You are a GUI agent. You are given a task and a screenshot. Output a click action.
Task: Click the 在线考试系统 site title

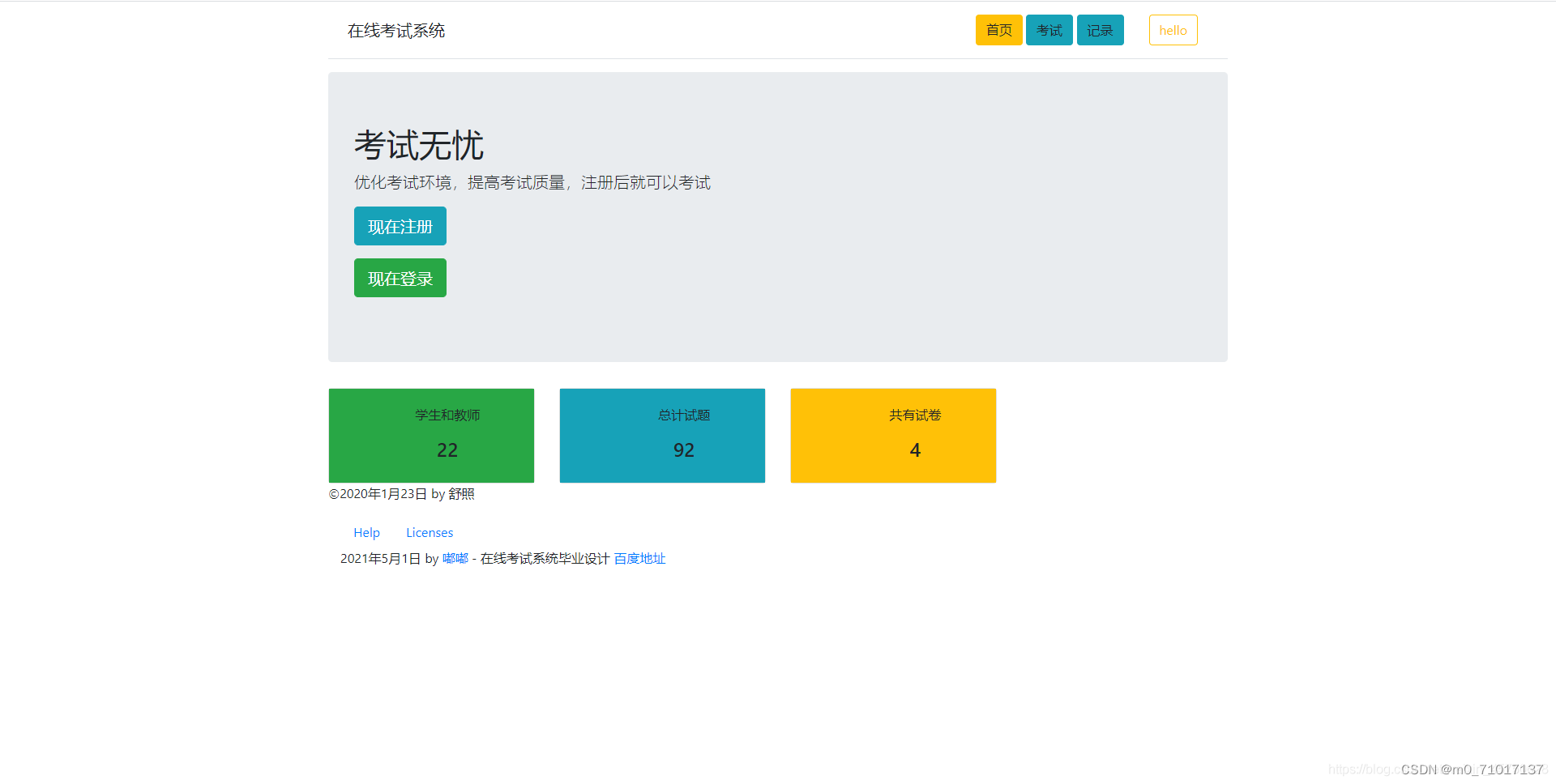point(395,32)
